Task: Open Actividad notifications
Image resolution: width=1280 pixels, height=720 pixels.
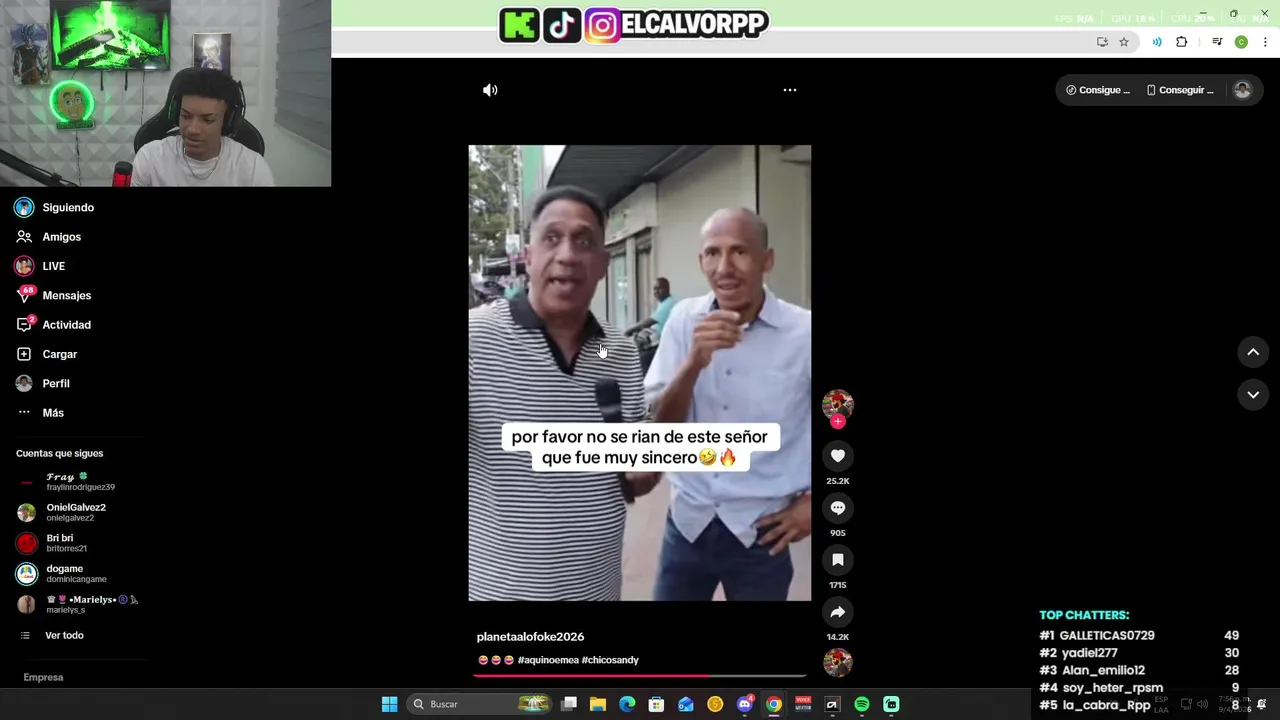Action: 66,325
